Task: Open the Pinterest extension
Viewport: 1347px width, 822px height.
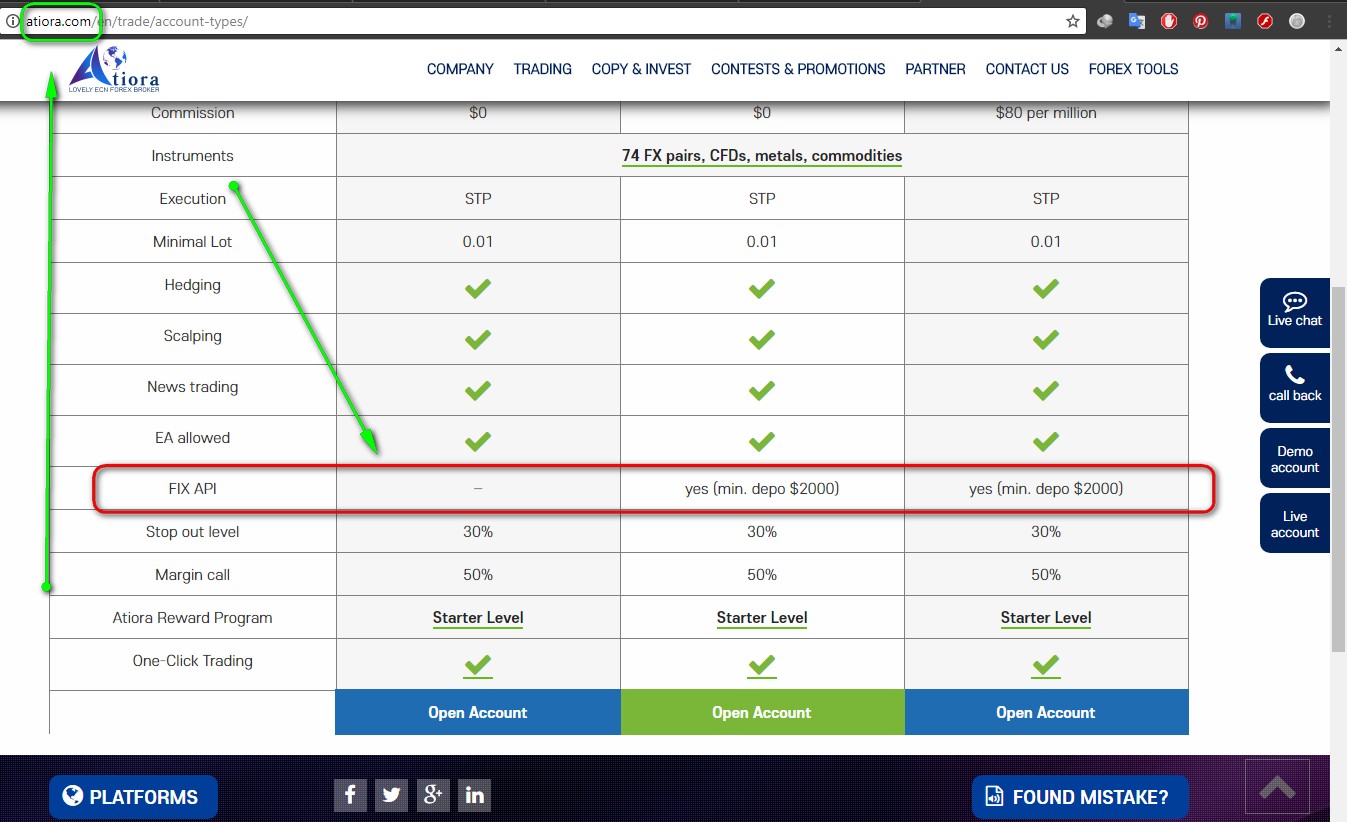Action: point(1201,21)
